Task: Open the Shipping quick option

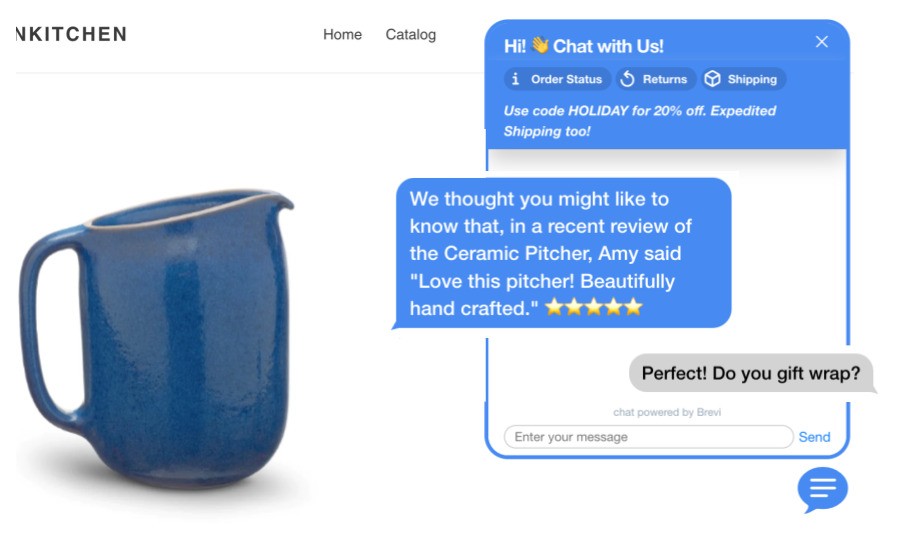Action: pos(743,79)
